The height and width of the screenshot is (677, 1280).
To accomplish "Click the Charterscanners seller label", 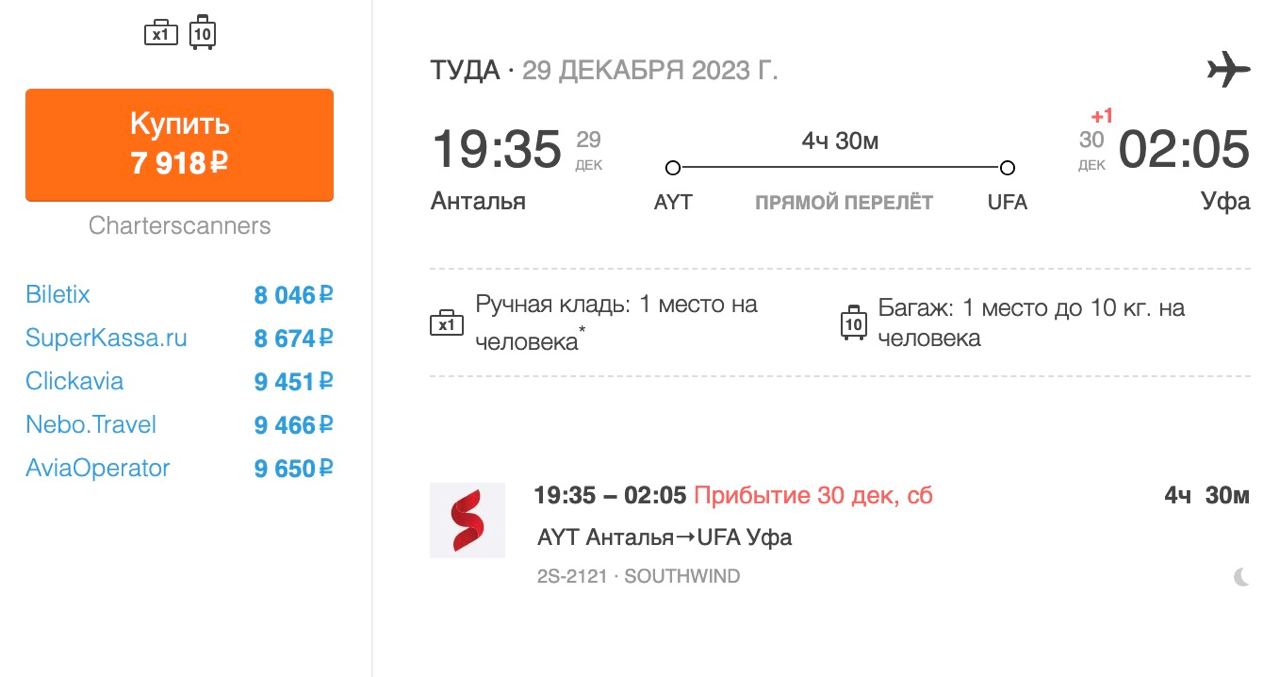I will pos(179,226).
